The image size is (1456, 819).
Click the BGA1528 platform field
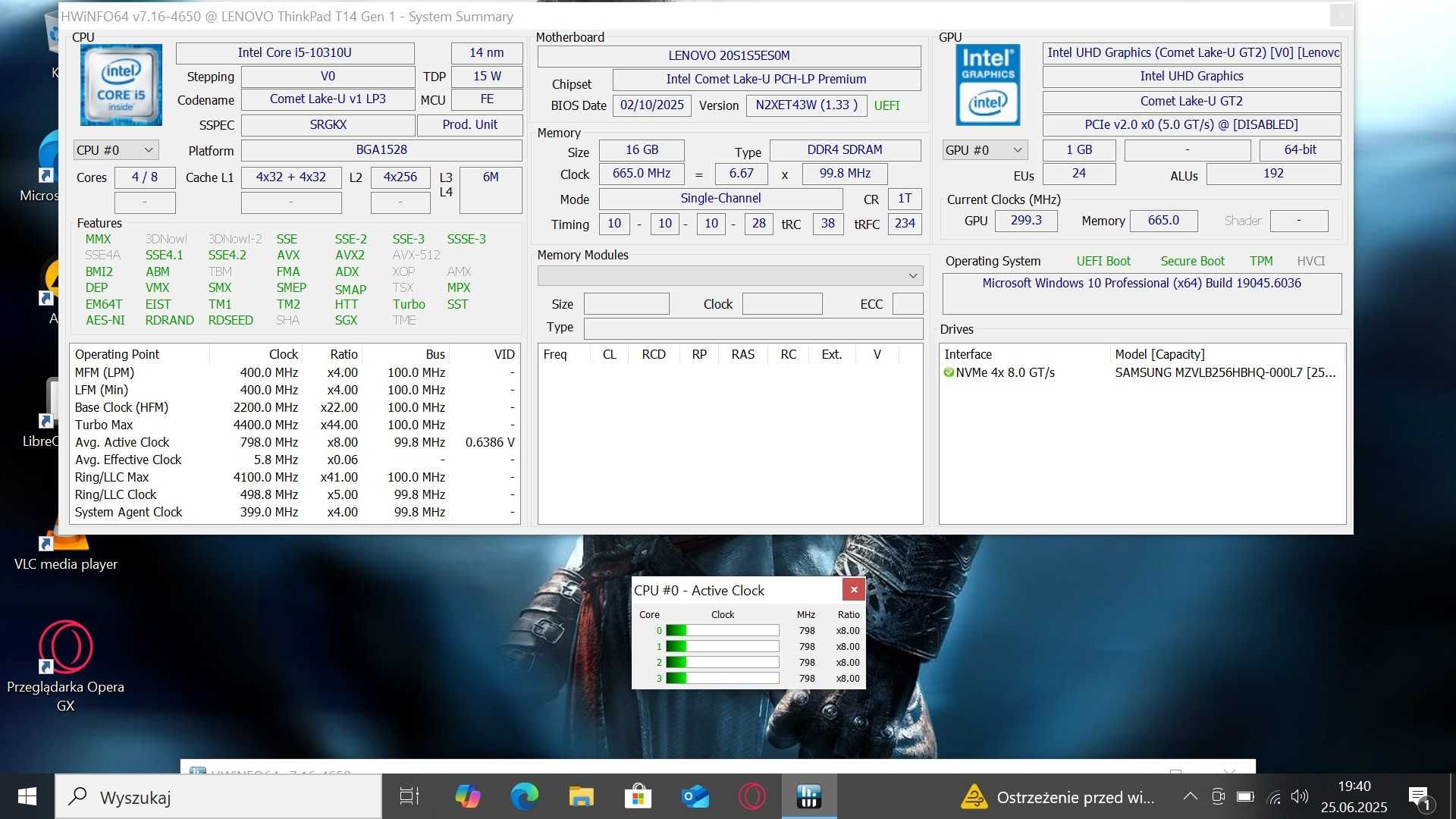pos(381,149)
